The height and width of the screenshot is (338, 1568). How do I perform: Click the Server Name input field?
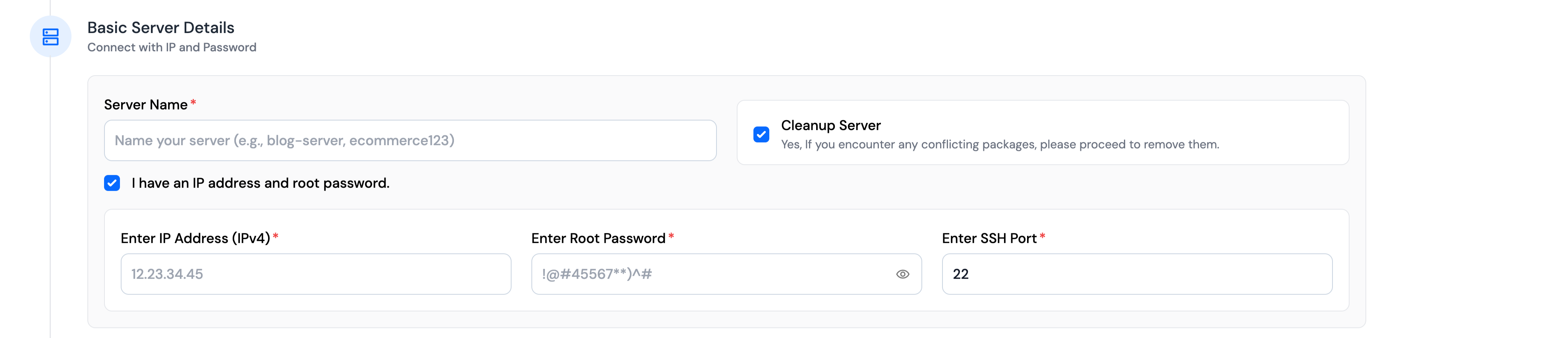point(411,140)
